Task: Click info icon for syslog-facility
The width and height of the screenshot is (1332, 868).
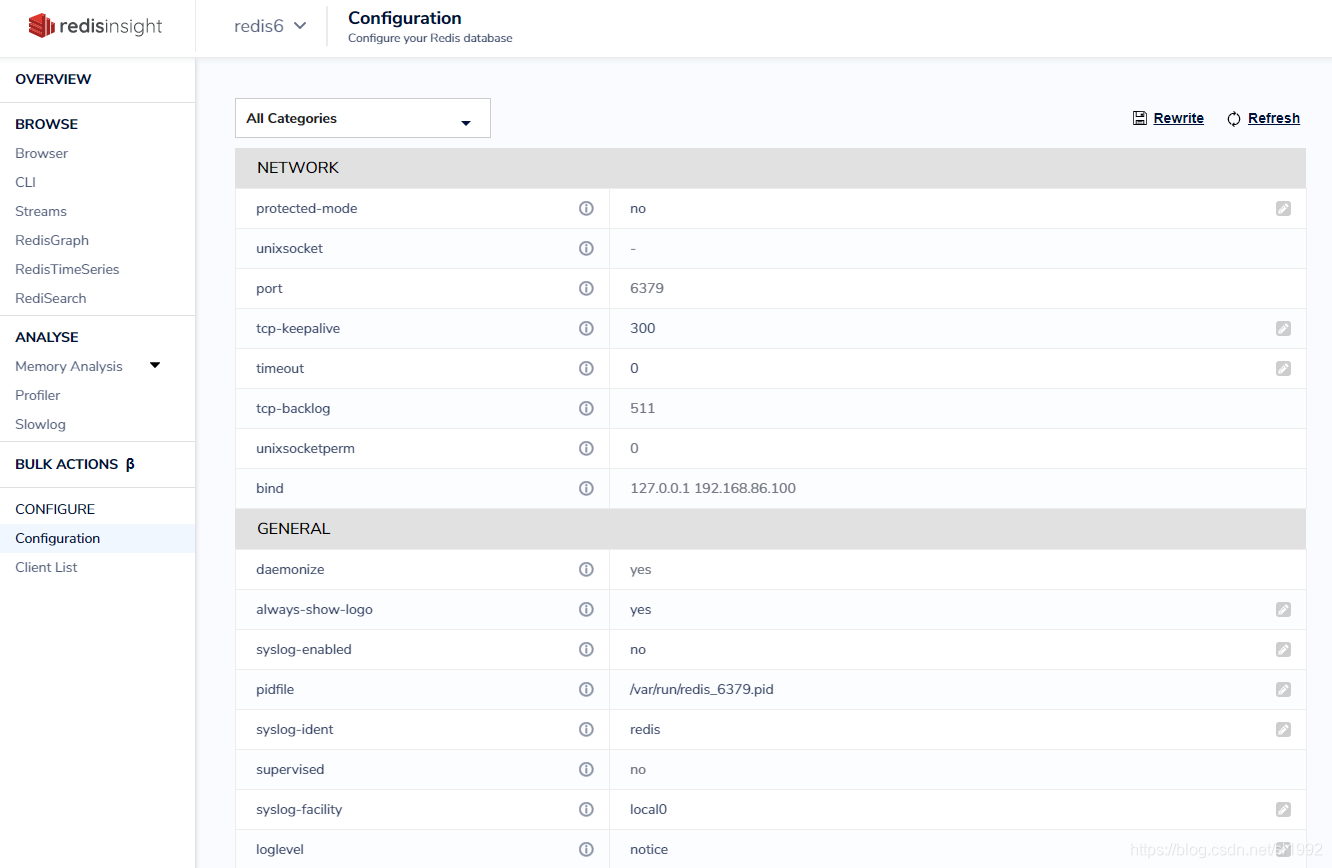Action: 587,809
